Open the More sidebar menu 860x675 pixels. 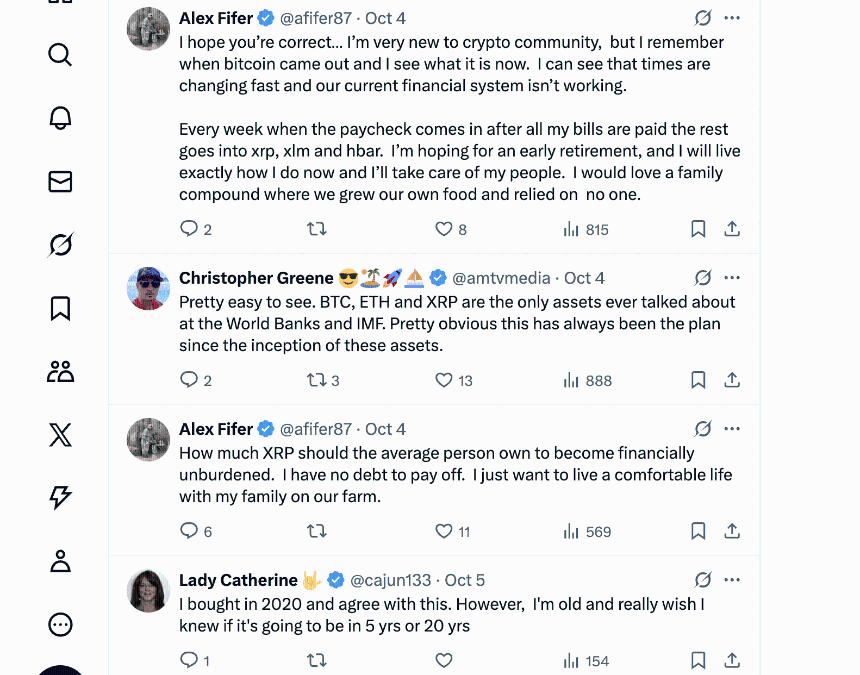pos(59,624)
